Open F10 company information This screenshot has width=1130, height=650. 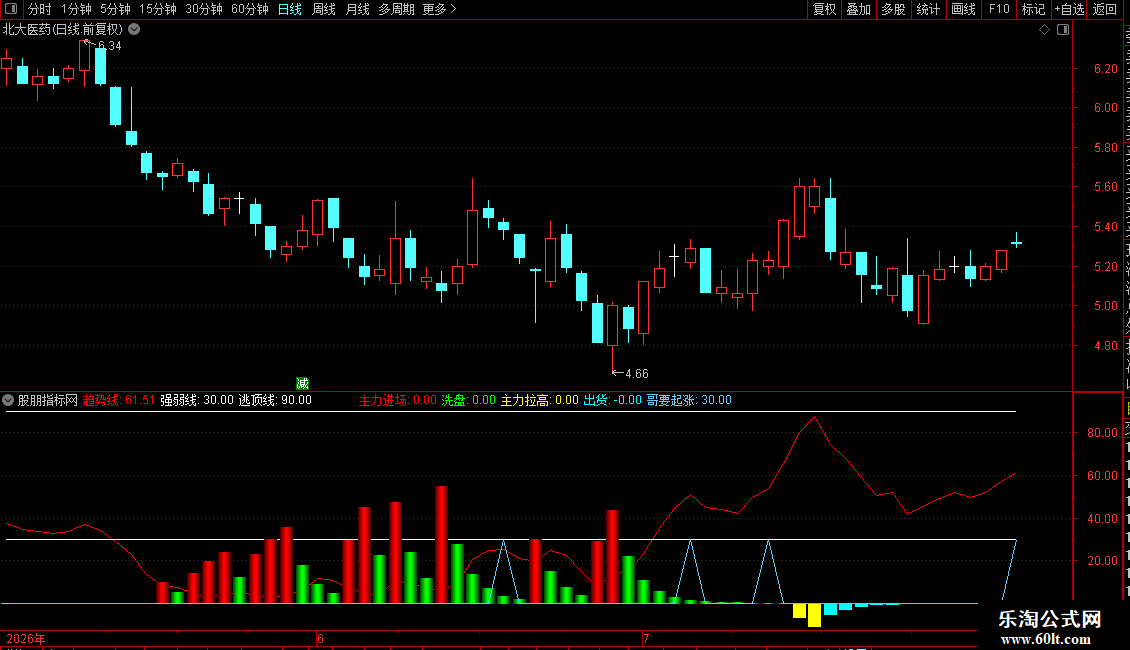[999, 9]
